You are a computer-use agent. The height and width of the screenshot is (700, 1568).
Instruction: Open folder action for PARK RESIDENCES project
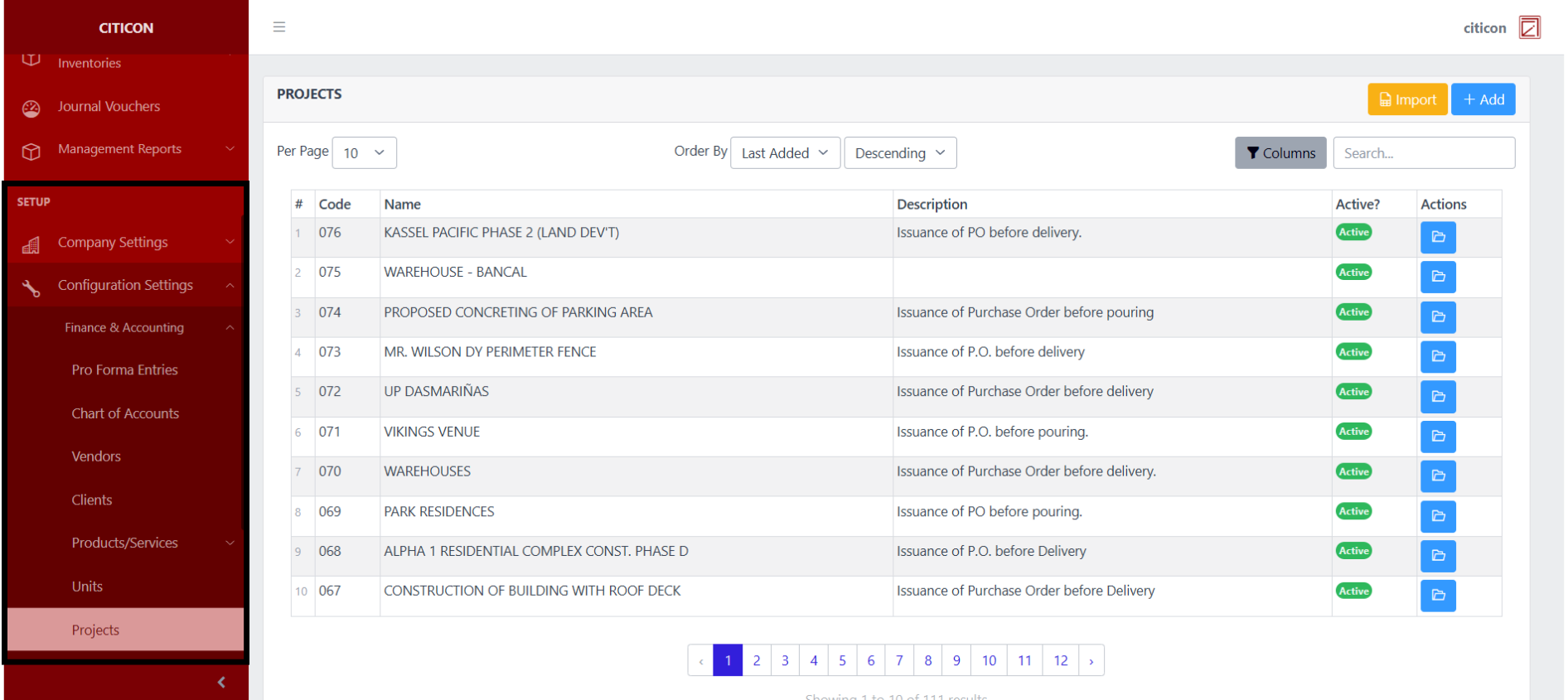tap(1437, 516)
